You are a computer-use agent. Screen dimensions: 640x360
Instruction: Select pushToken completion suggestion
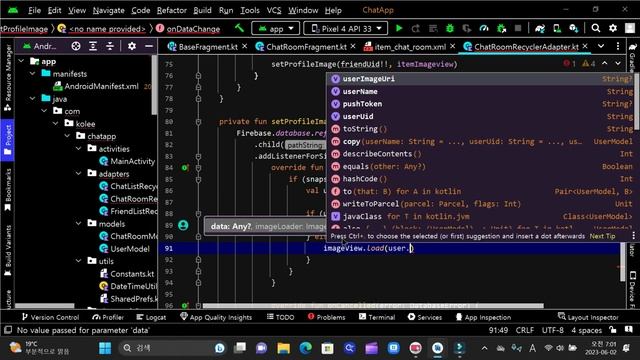pos(481,104)
